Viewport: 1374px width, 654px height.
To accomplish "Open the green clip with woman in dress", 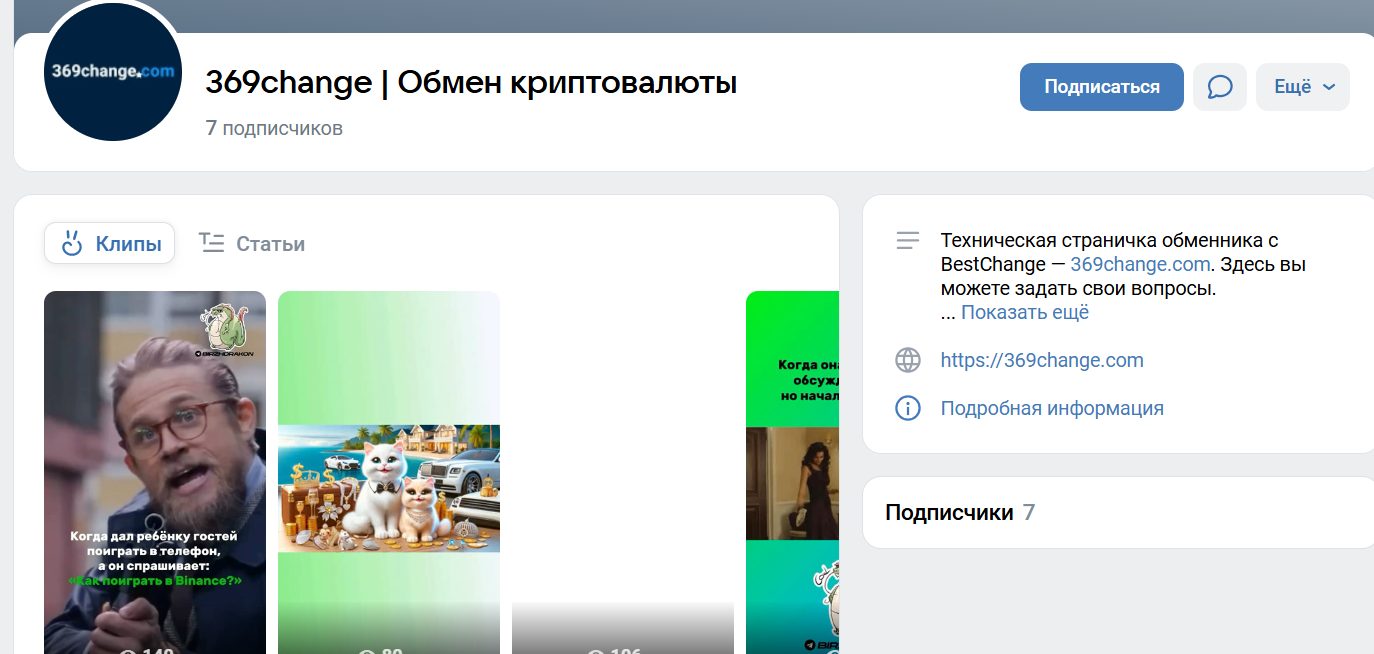I will pos(792,470).
